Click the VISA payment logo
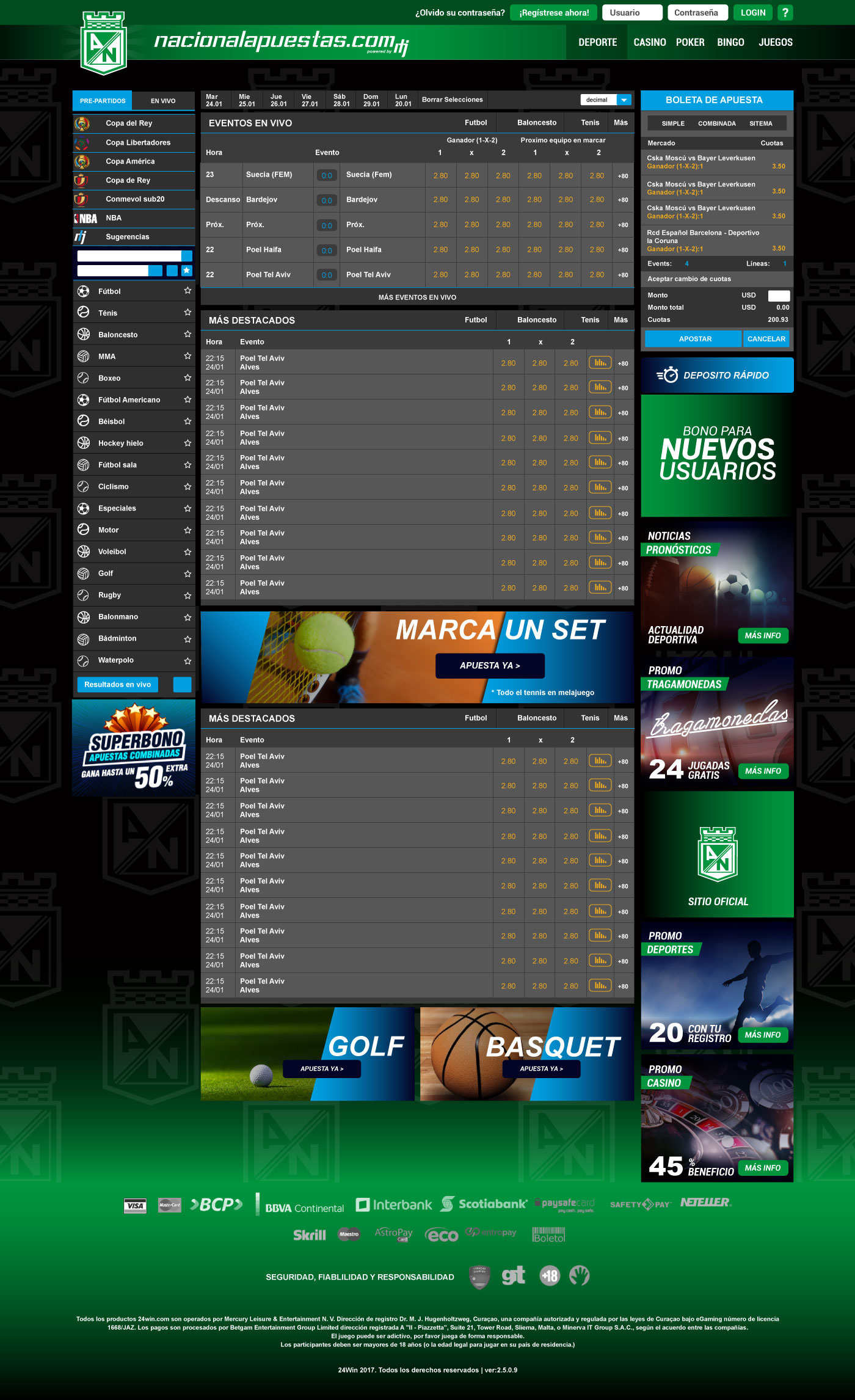Image resolution: width=855 pixels, height=1400 pixels. [x=135, y=1206]
